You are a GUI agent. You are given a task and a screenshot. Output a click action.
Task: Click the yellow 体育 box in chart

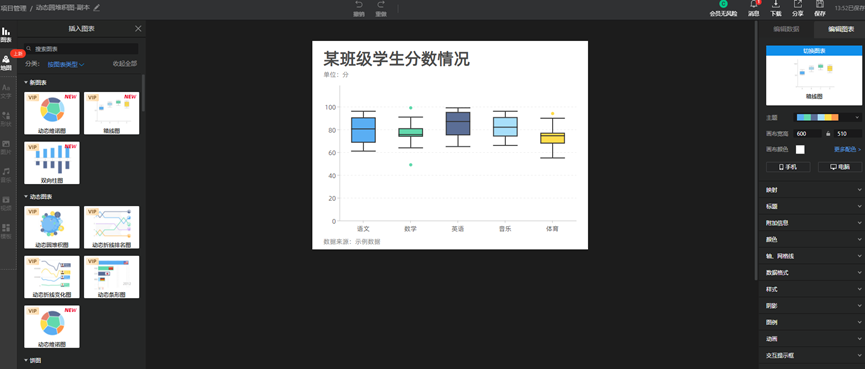(552, 138)
